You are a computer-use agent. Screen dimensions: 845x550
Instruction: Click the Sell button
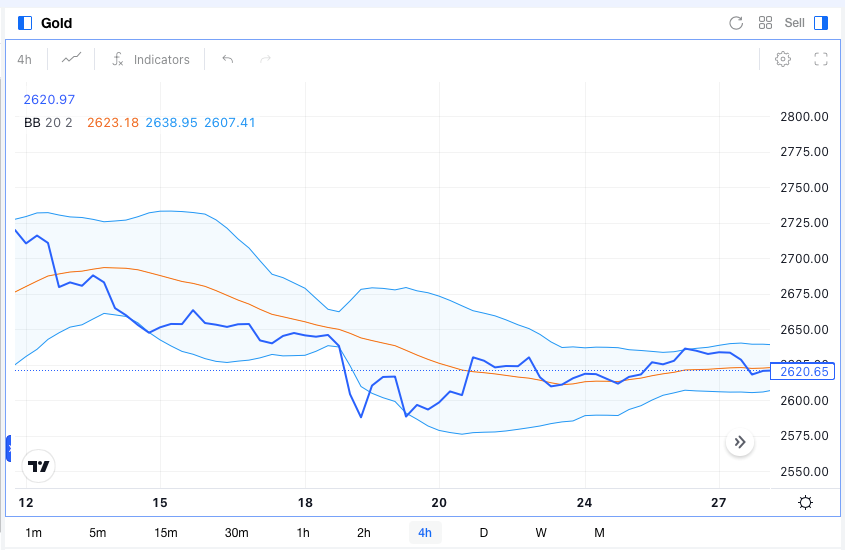coord(794,23)
